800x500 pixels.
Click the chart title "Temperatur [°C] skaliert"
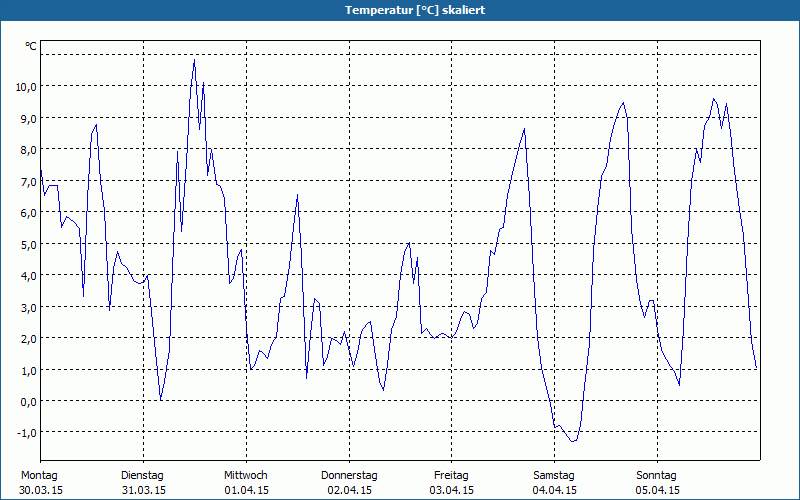point(400,10)
